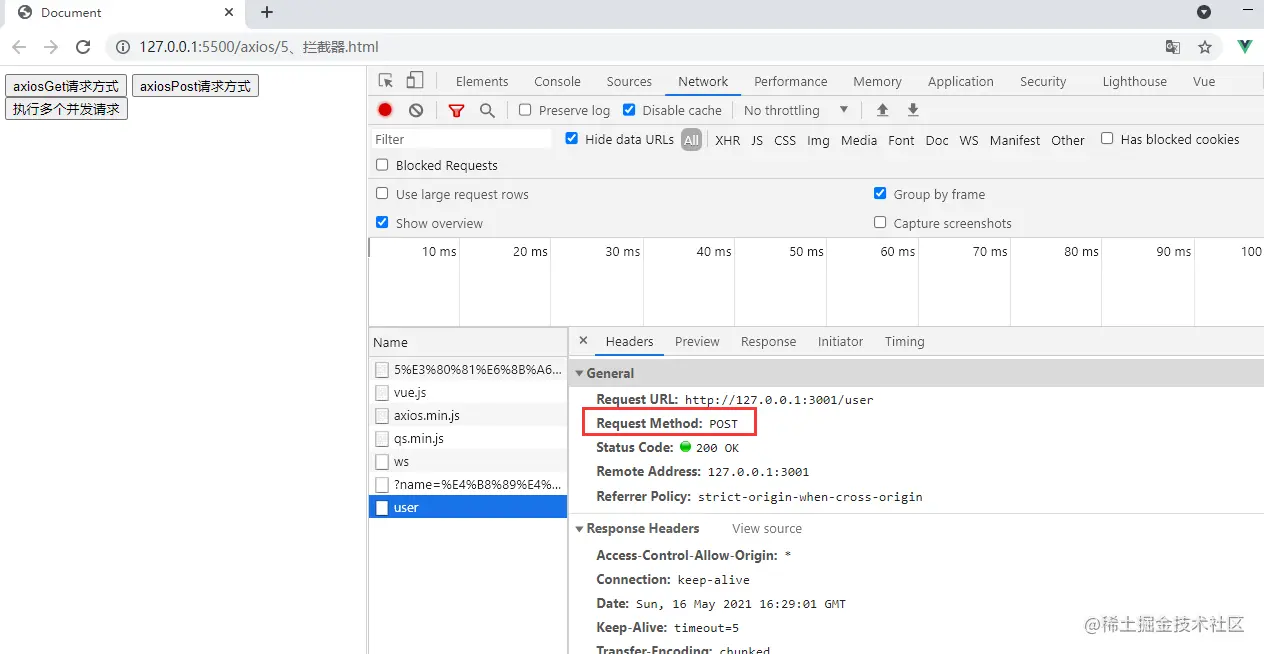This screenshot has width=1264, height=654.
Task: Filter requests by WS type
Action: (x=969, y=140)
